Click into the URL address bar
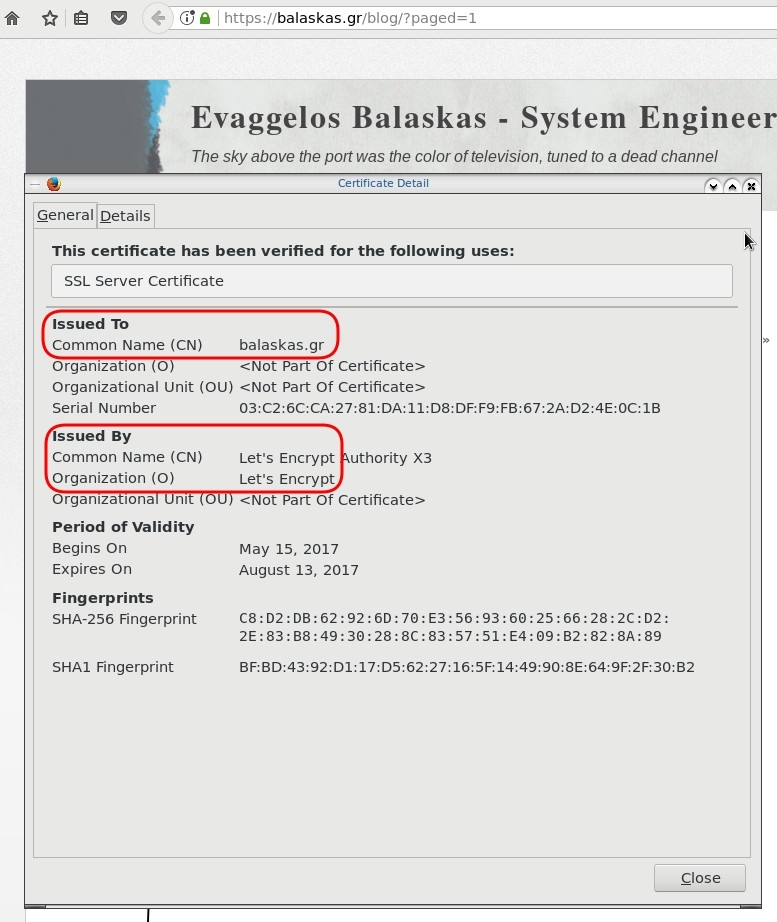 tap(500, 18)
